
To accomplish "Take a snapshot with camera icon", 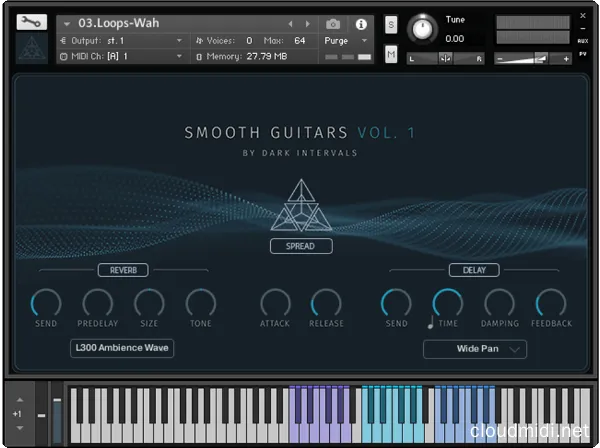I will click(333, 24).
